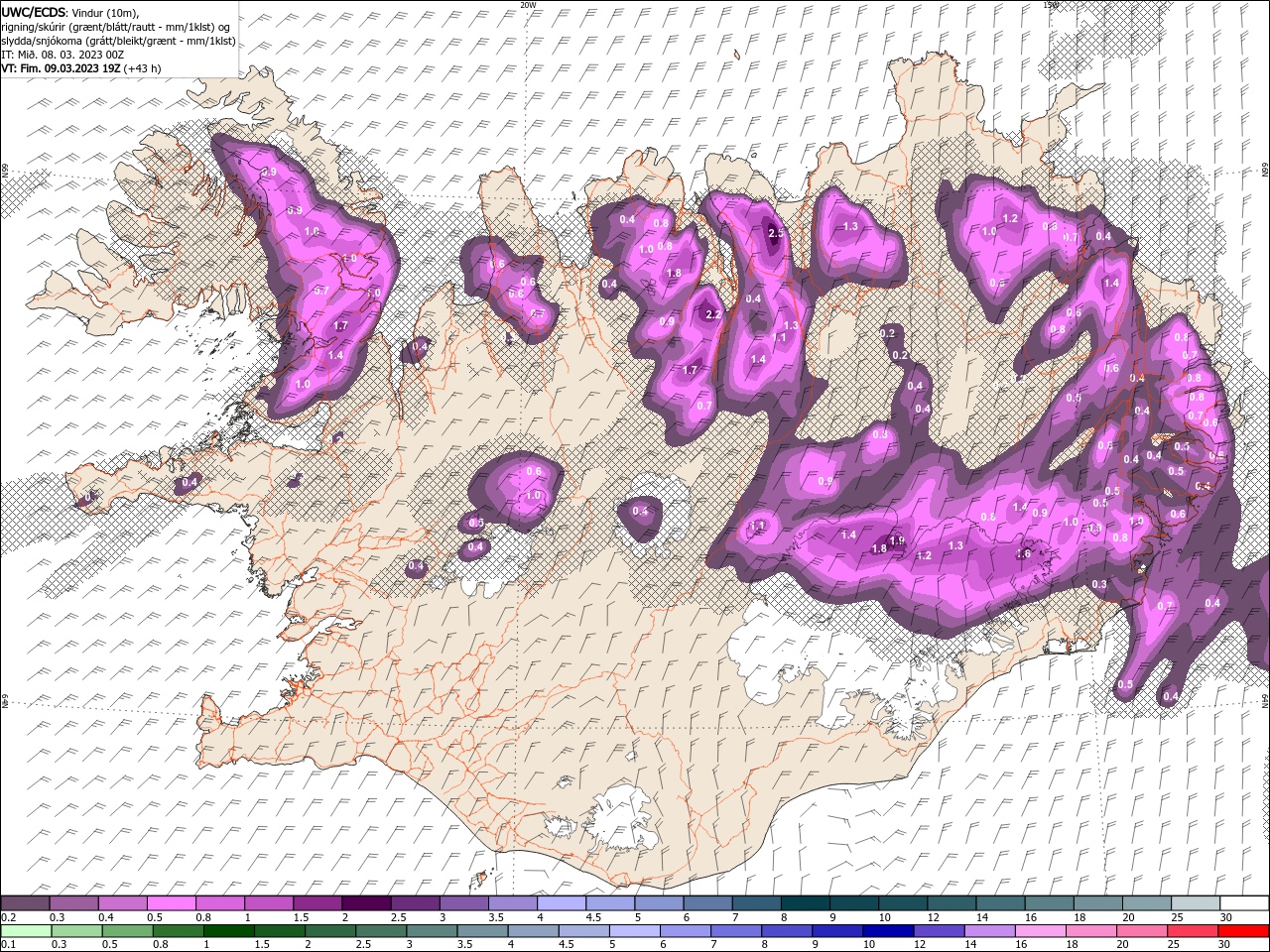Click the 'slydda/snjókoma' legend description line
Image resolution: width=1270 pixels, height=952 pixels.
click(118, 41)
